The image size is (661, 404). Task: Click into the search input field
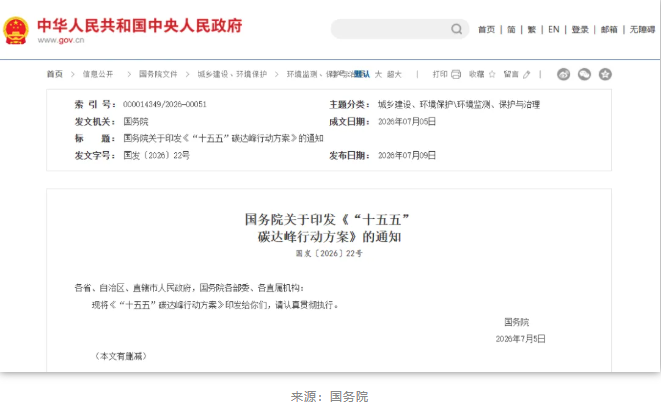[x=392, y=29]
